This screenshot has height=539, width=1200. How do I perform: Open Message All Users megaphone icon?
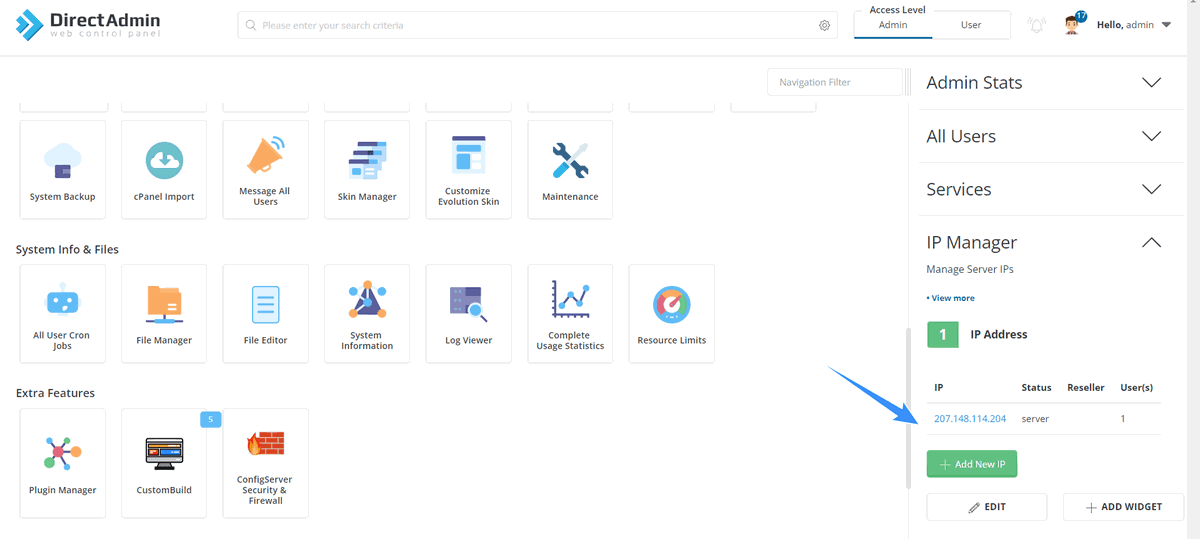265,169
